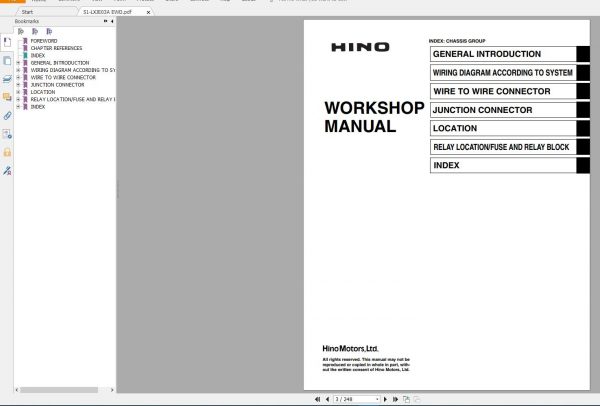Select the GENERAL INTRODUCTION bookmark label
The image size is (600, 406).
[60, 63]
